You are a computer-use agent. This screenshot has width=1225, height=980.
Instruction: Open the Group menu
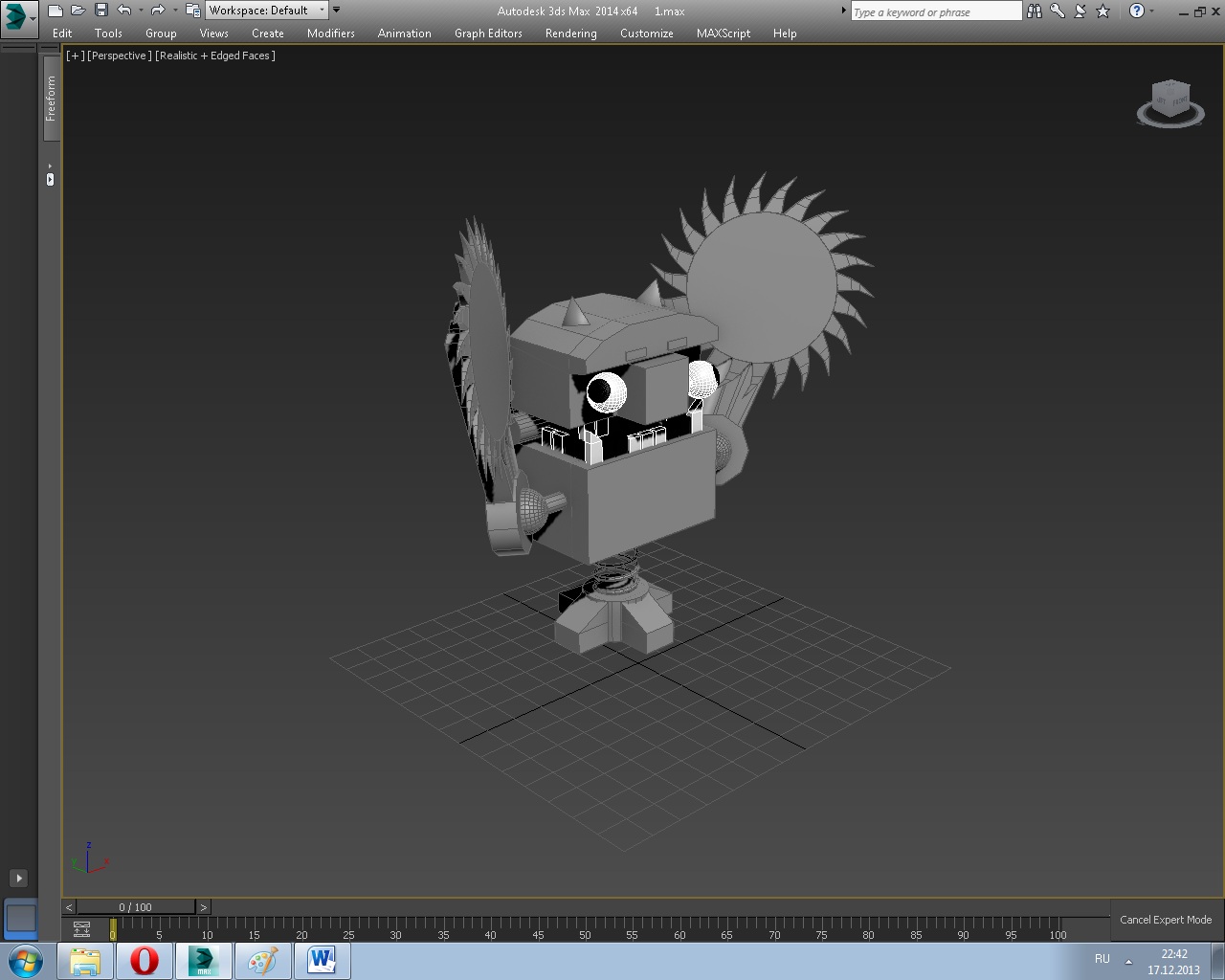pyautogui.click(x=161, y=33)
